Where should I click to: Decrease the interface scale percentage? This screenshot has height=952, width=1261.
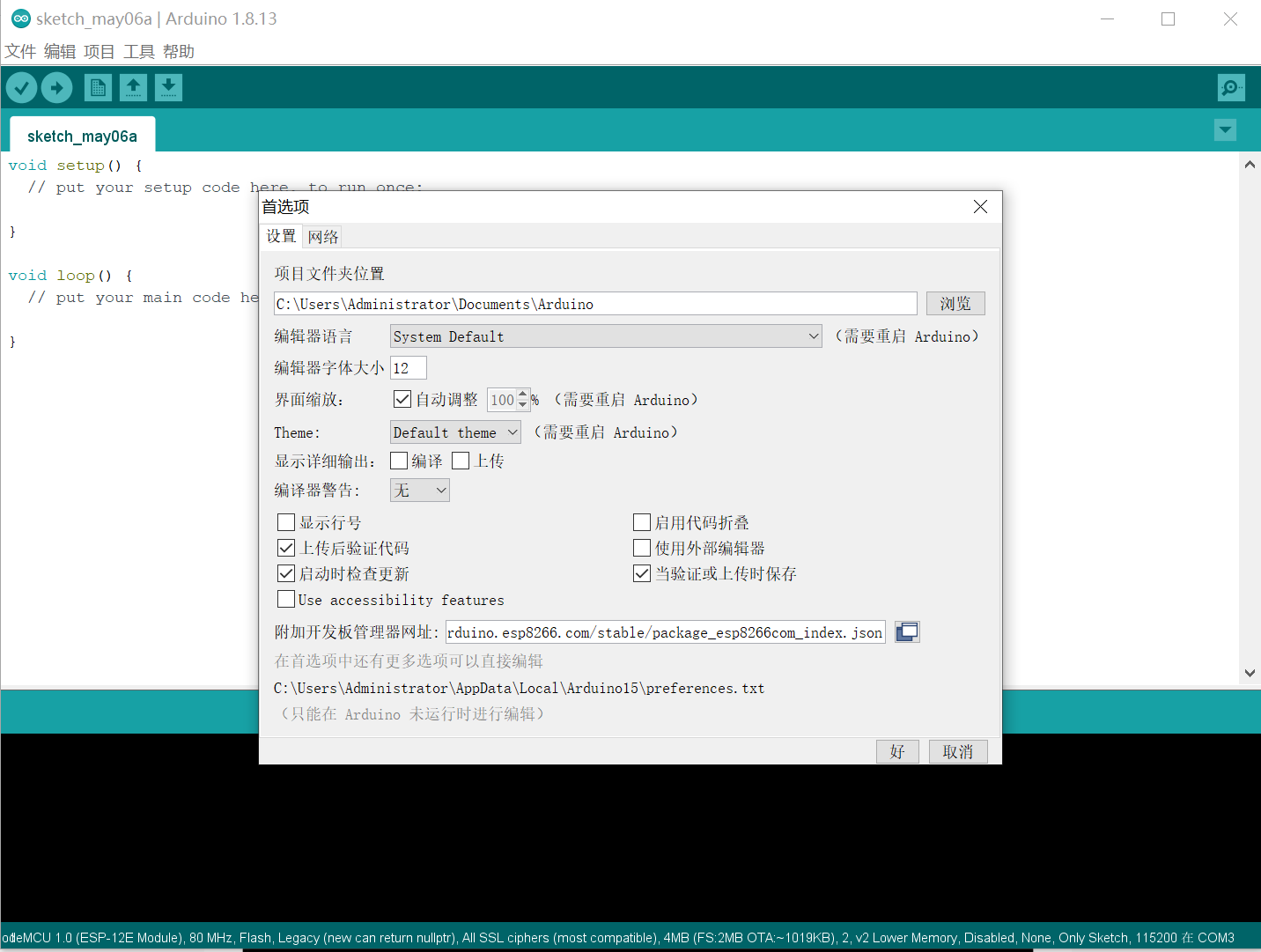coord(523,405)
